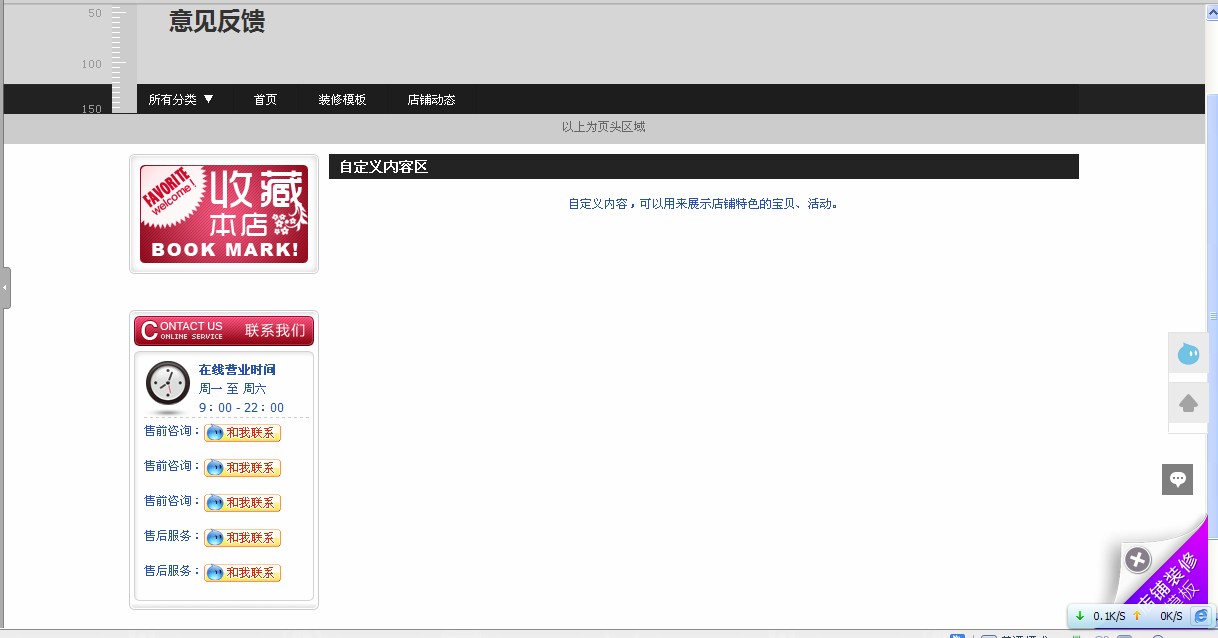Open Aliwangwang from the blue droplet sidebar icon
The image size is (1218, 638).
pos(1188,353)
